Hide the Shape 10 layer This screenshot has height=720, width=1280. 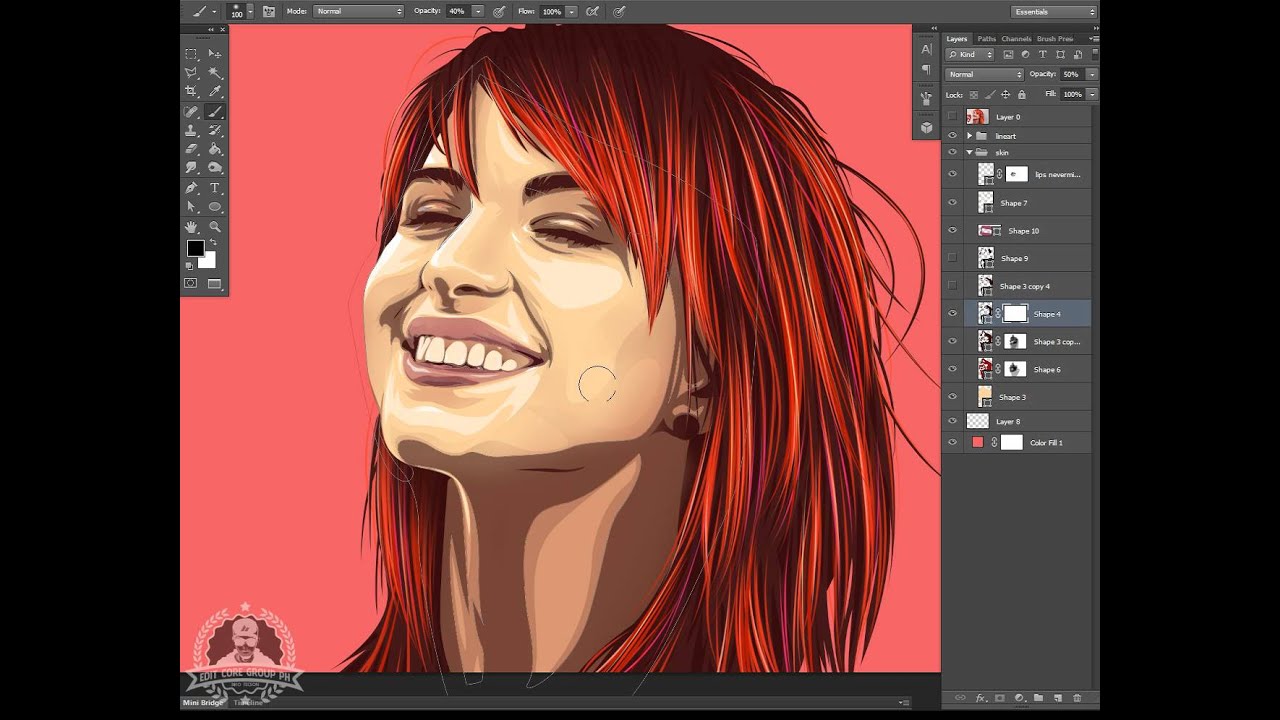click(952, 230)
